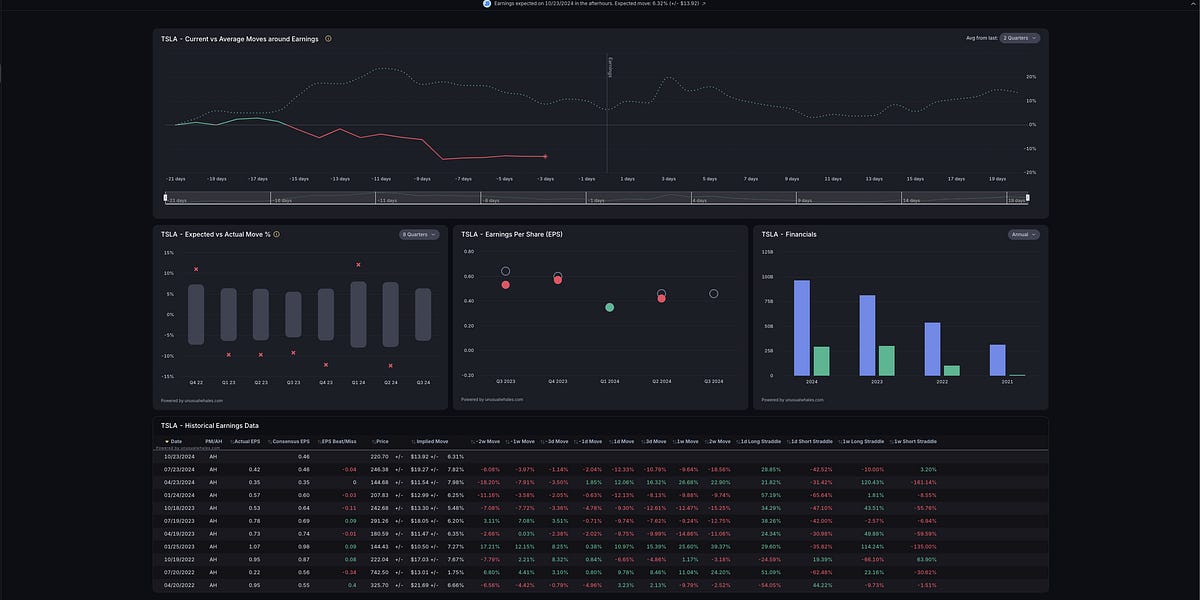Image resolution: width=1200 pixels, height=600 pixels.
Task: Click the arrow icon after the $13.92 expected move banner
Action: 703,4
